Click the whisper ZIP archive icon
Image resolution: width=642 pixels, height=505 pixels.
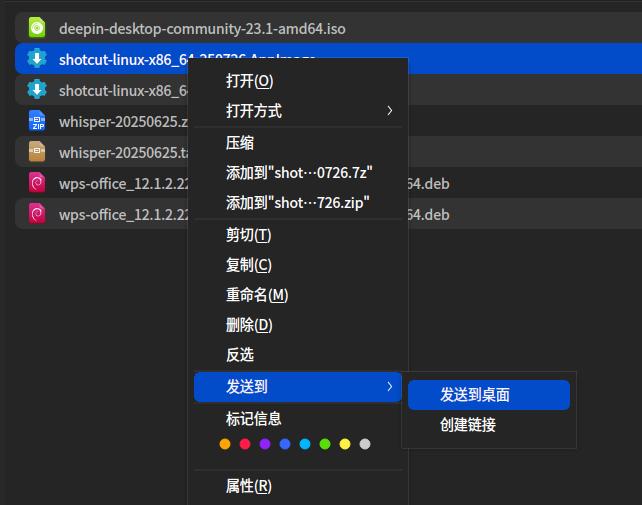37,121
